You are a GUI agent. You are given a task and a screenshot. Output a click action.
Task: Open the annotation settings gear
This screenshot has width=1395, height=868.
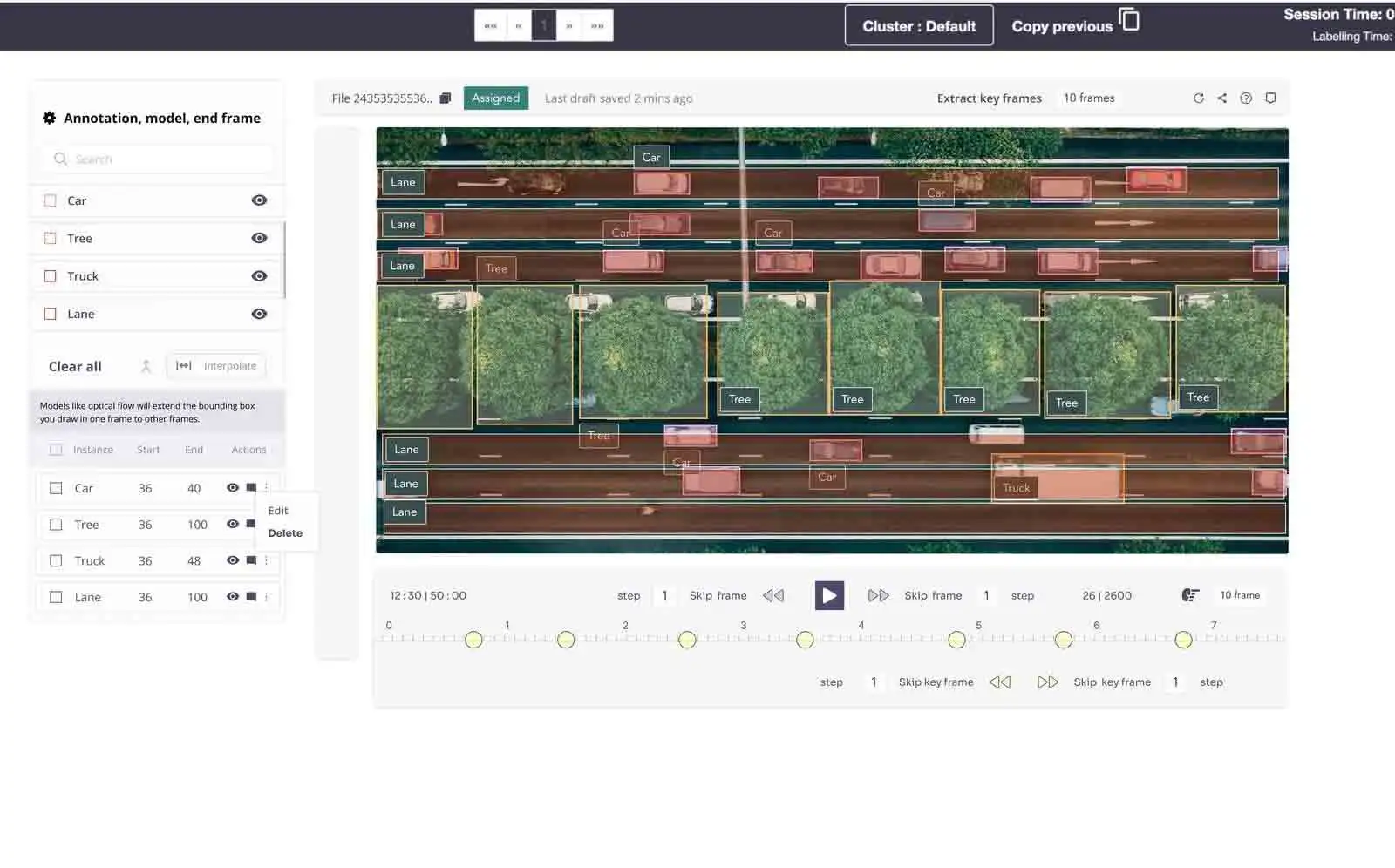(x=50, y=117)
